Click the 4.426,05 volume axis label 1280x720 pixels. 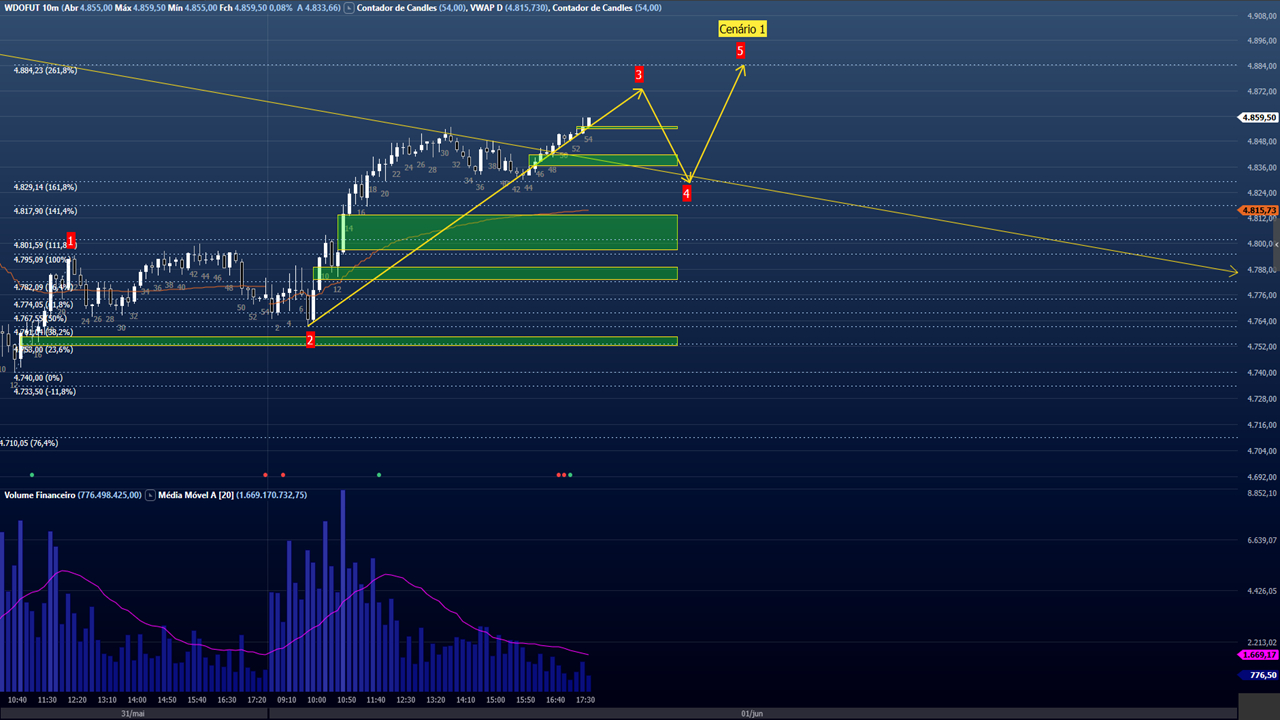pos(1262,591)
